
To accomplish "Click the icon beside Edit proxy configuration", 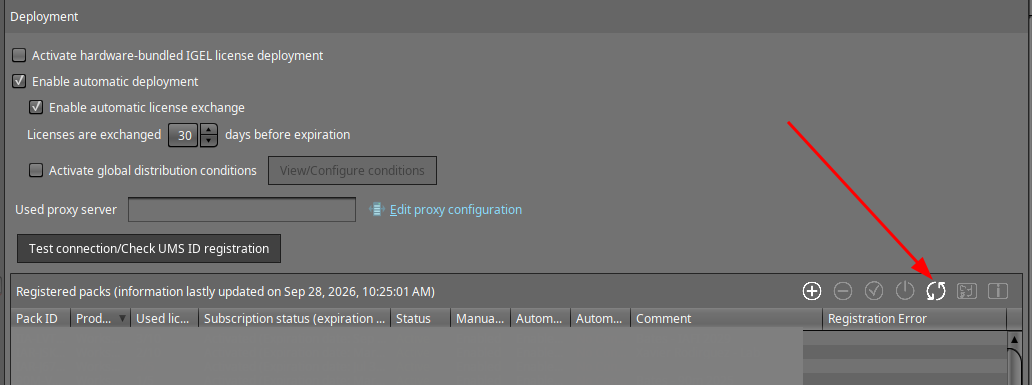I will [377, 209].
